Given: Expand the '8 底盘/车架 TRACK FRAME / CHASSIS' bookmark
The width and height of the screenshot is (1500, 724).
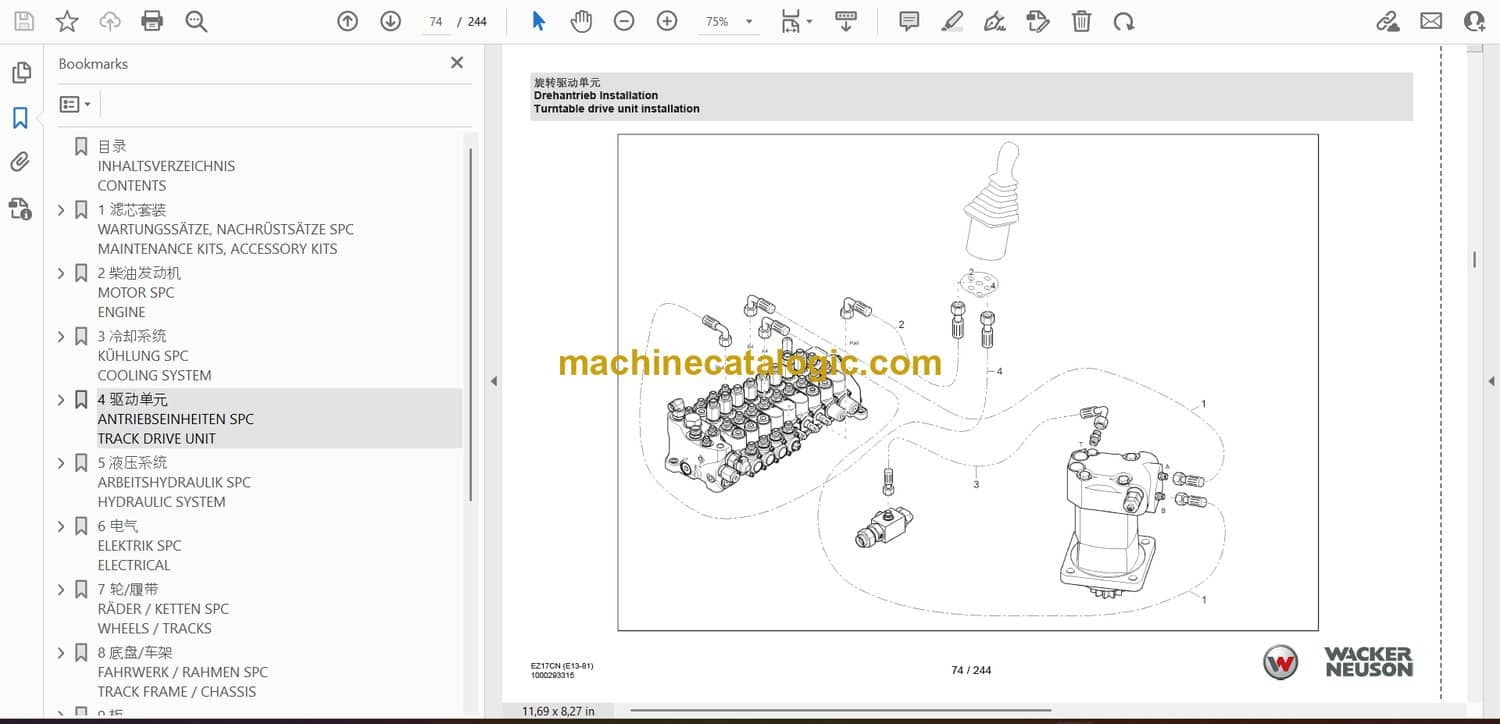Looking at the screenshot, I should point(61,653).
